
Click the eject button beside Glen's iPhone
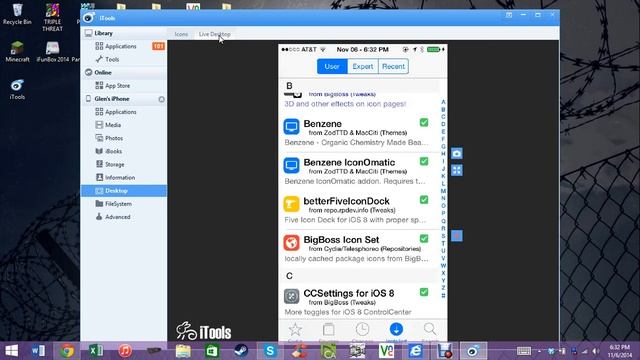[162, 99]
